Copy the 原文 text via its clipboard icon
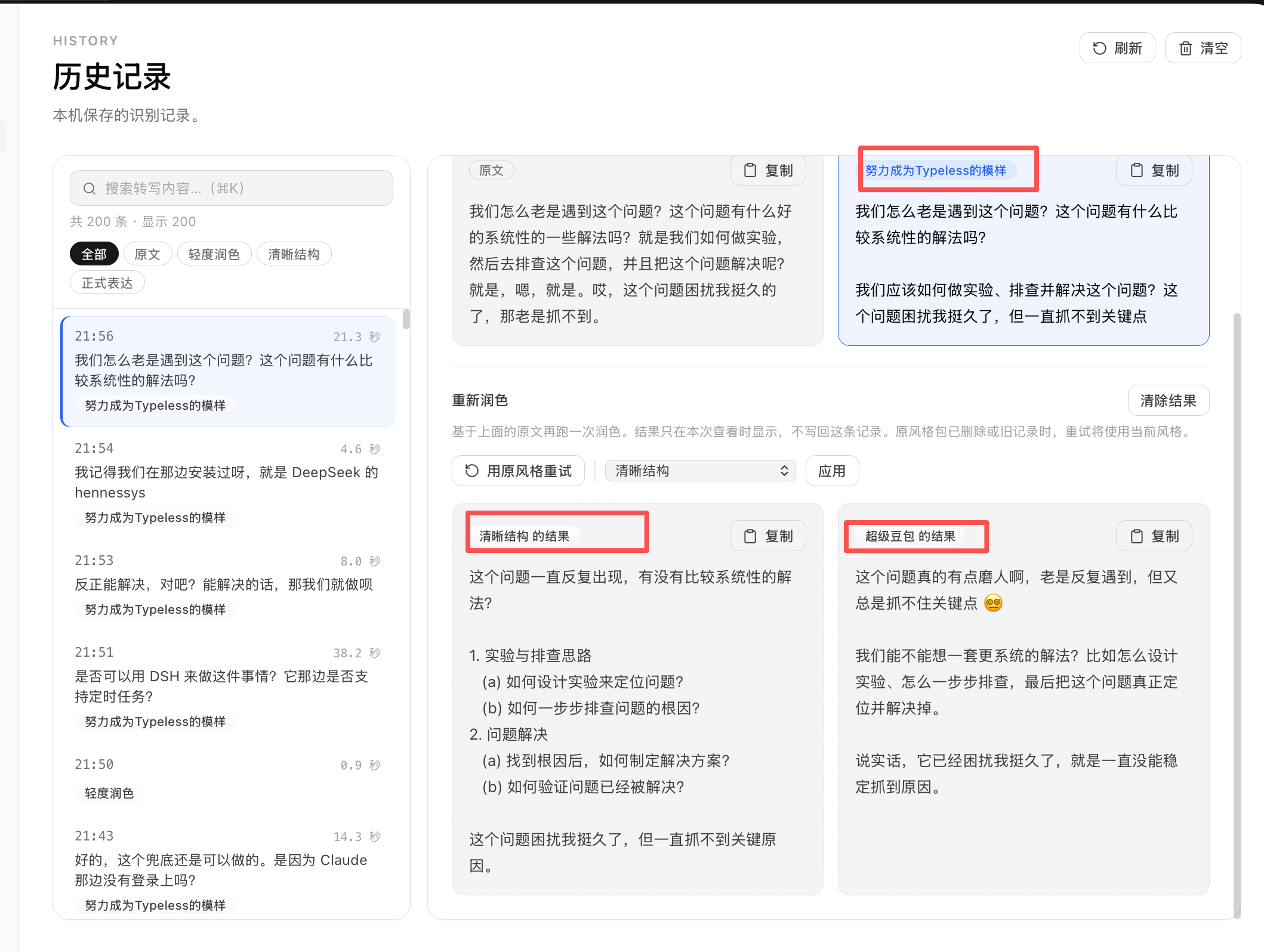1264x952 pixels. click(750, 171)
